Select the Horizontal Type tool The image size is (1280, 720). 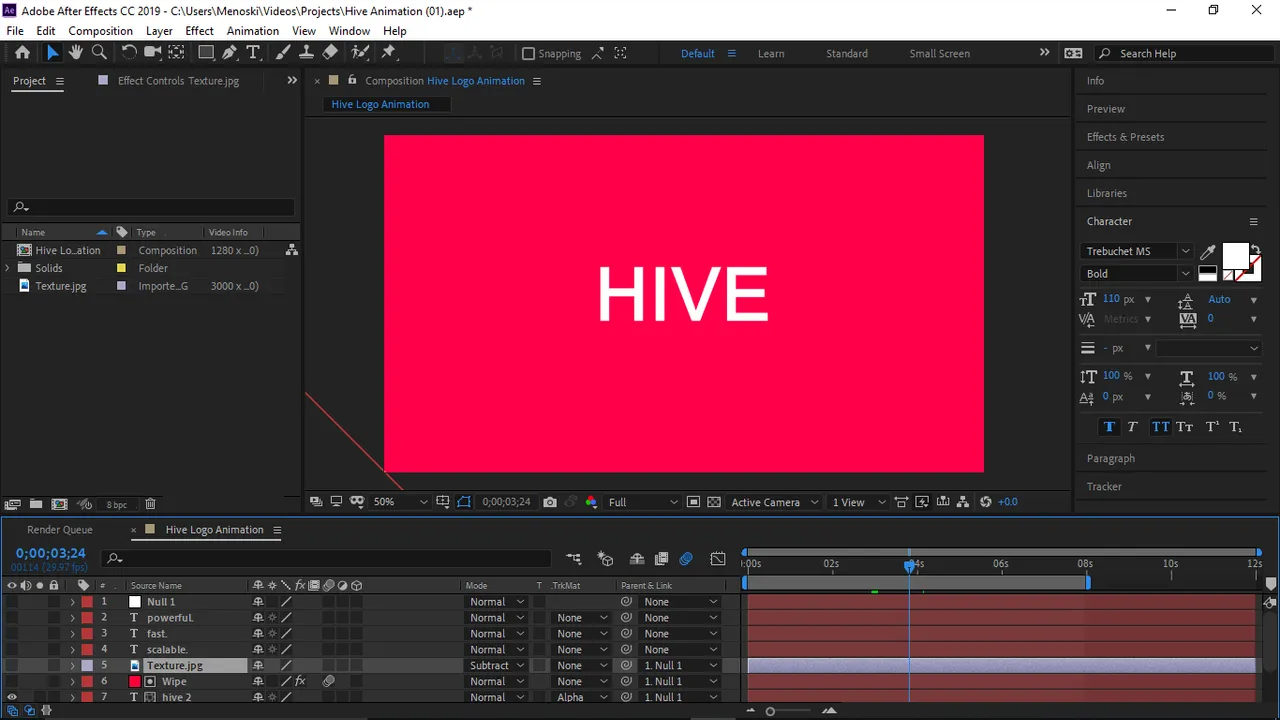pyautogui.click(x=253, y=53)
